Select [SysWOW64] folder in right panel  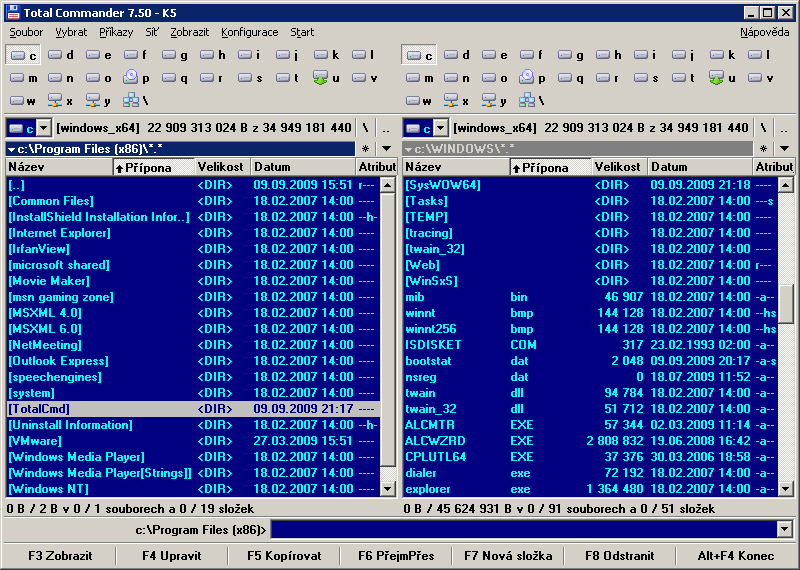coord(591,185)
